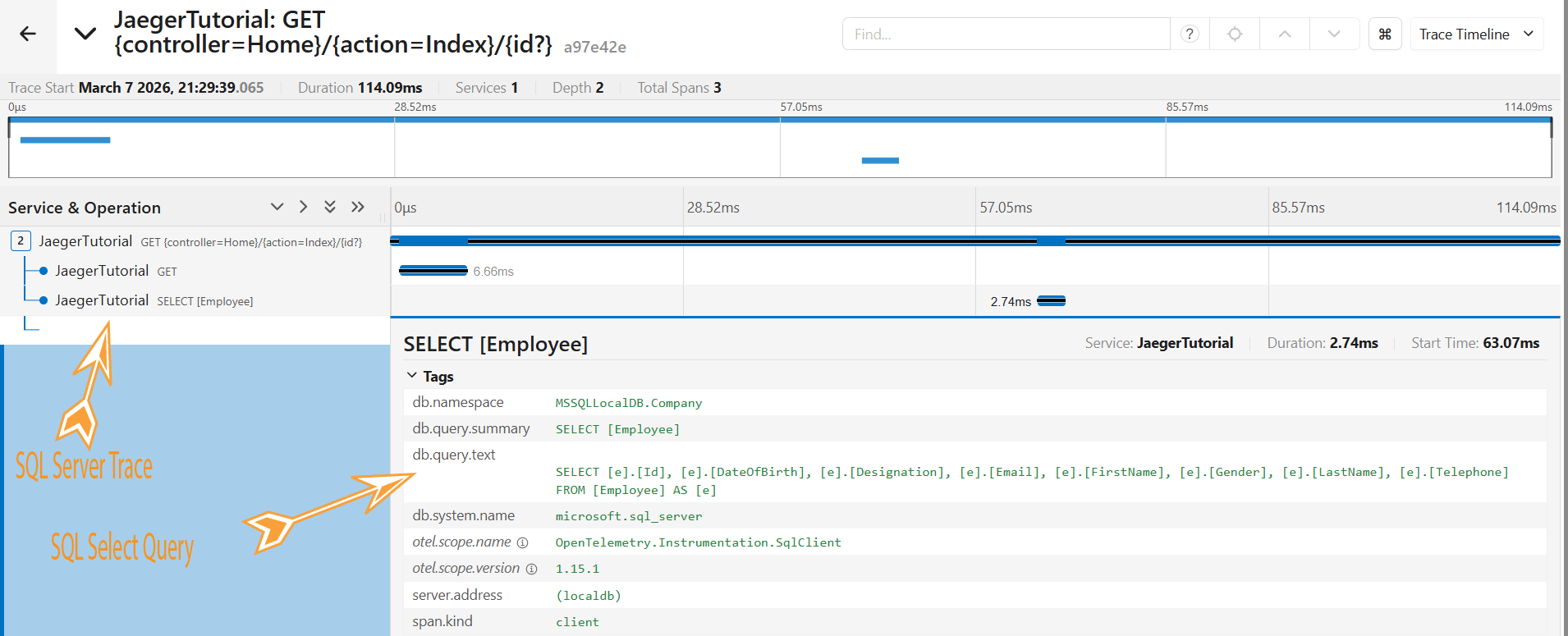Viewport: 1568px width, 636px height.
Task: Click Total Spans 3 in header
Action: (x=679, y=88)
